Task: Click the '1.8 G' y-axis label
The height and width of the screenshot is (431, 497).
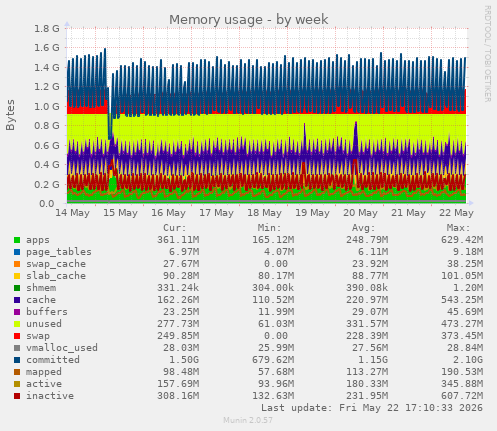Action: click(47, 29)
